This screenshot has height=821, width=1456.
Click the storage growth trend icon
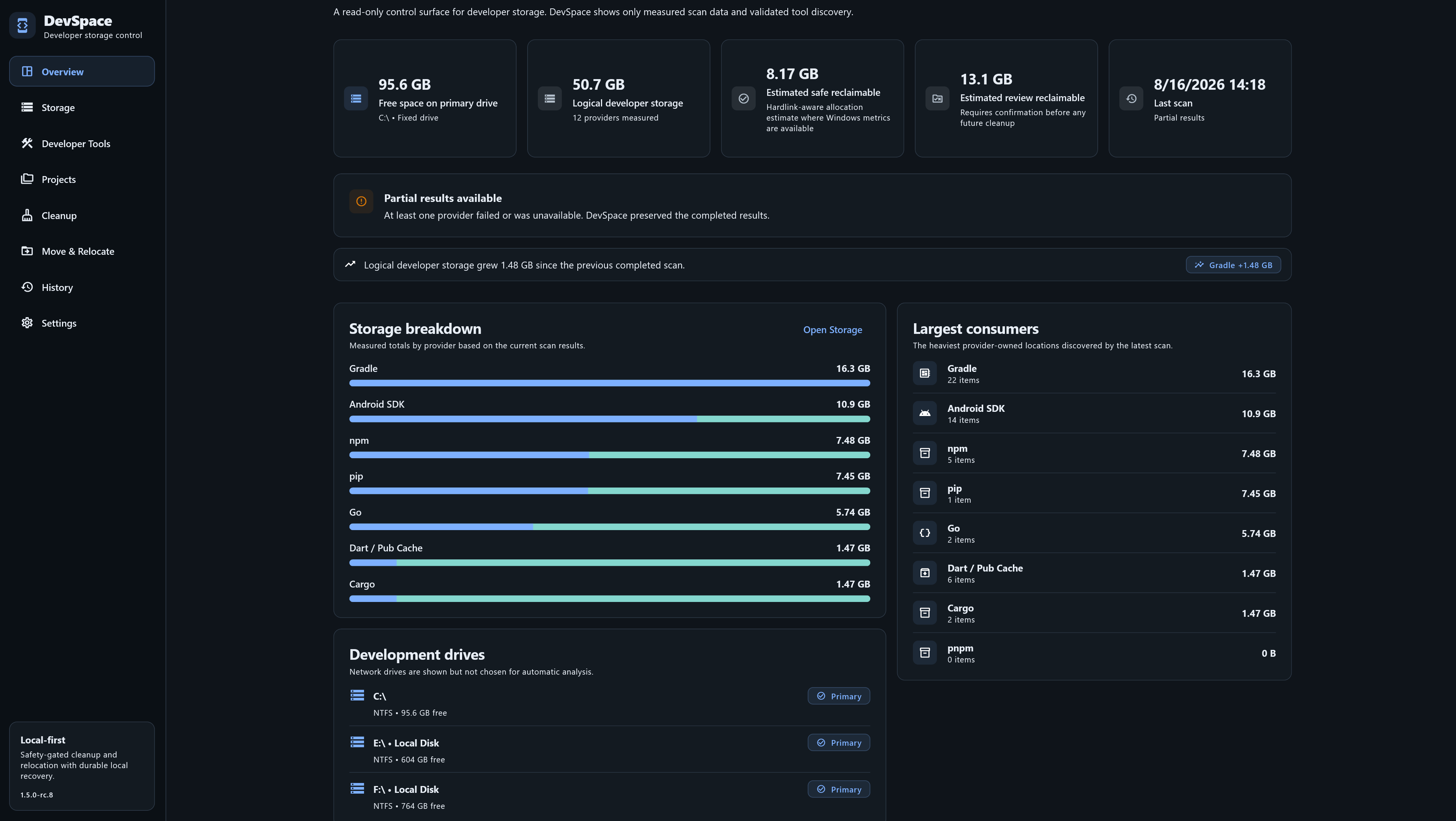[350, 264]
